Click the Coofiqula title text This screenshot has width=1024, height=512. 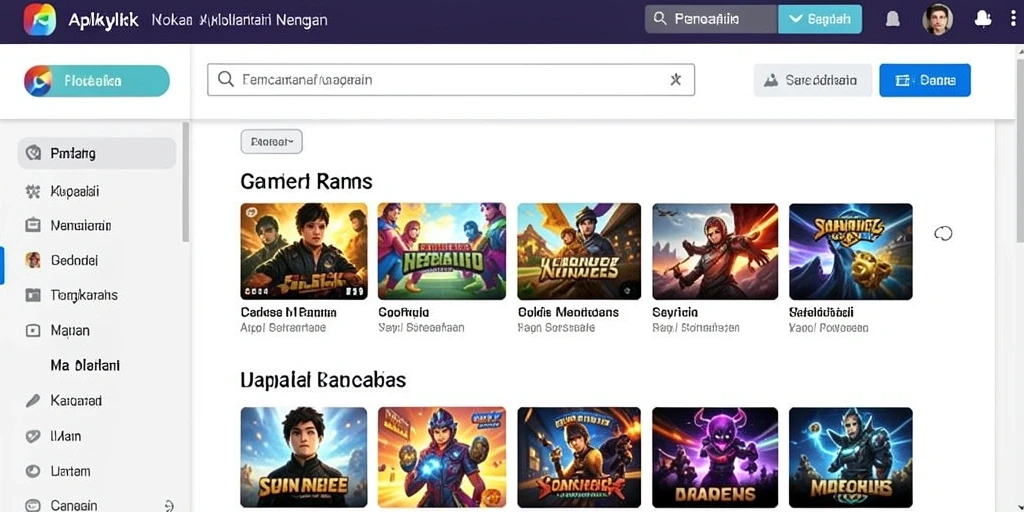point(404,313)
